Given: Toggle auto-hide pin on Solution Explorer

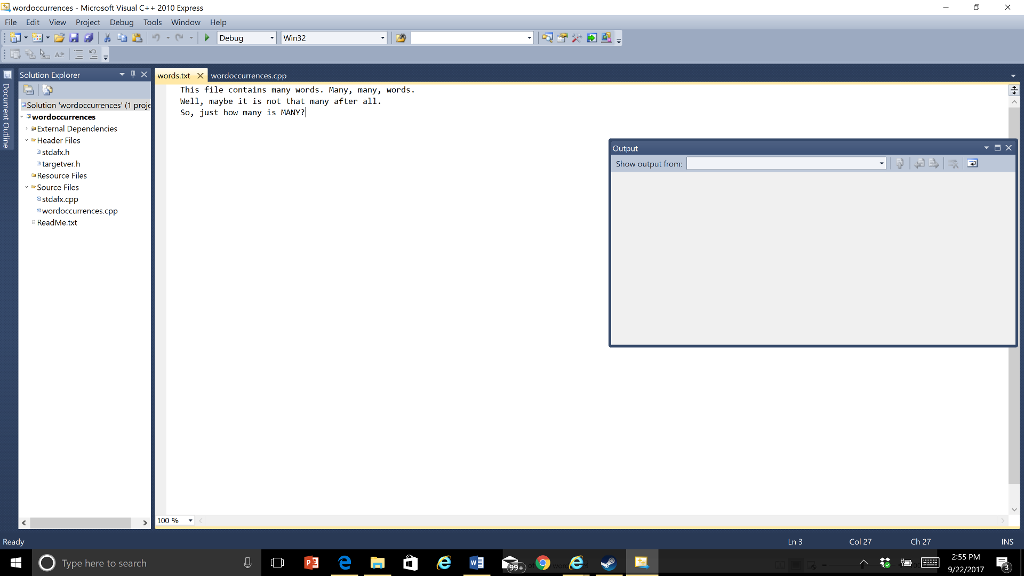Looking at the screenshot, I should (133, 74).
